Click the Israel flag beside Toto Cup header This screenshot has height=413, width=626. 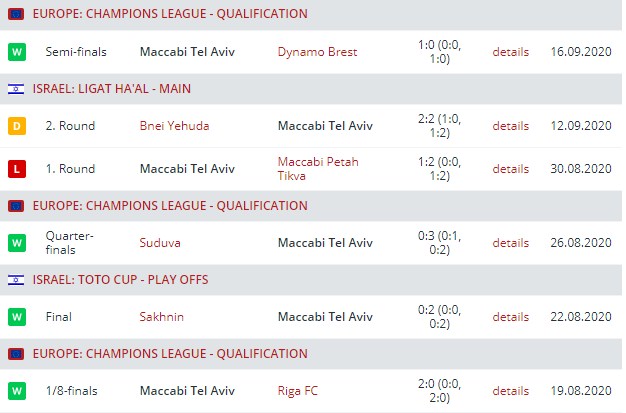point(16,280)
